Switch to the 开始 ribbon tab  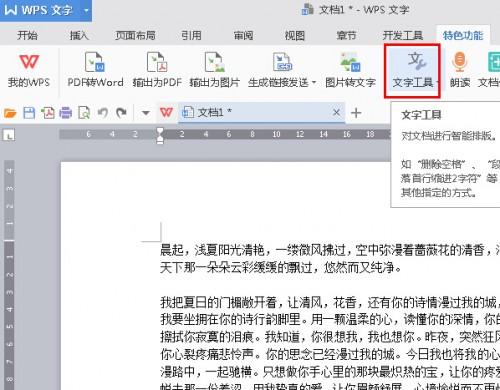[27, 35]
